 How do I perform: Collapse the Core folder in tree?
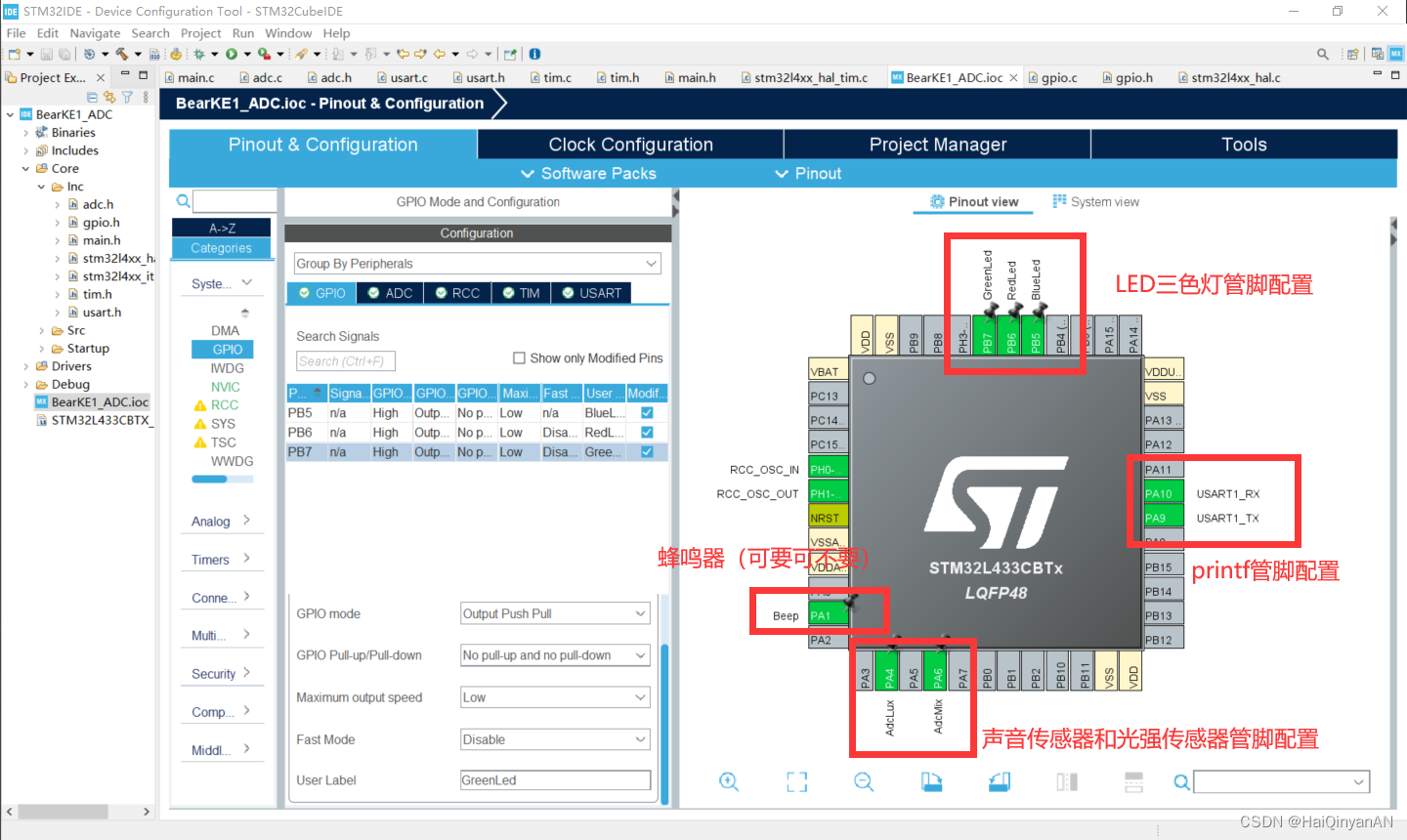coord(26,169)
